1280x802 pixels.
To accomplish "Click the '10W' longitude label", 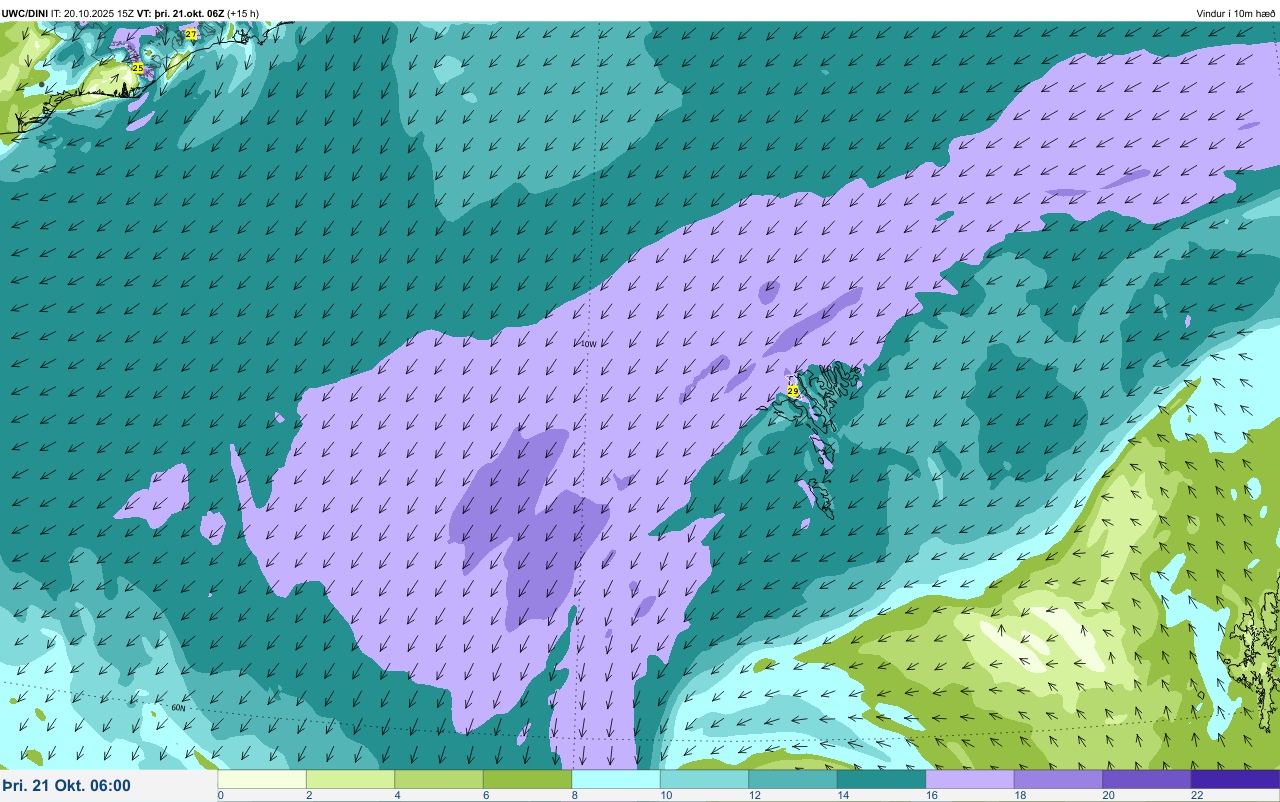I will 588,344.
